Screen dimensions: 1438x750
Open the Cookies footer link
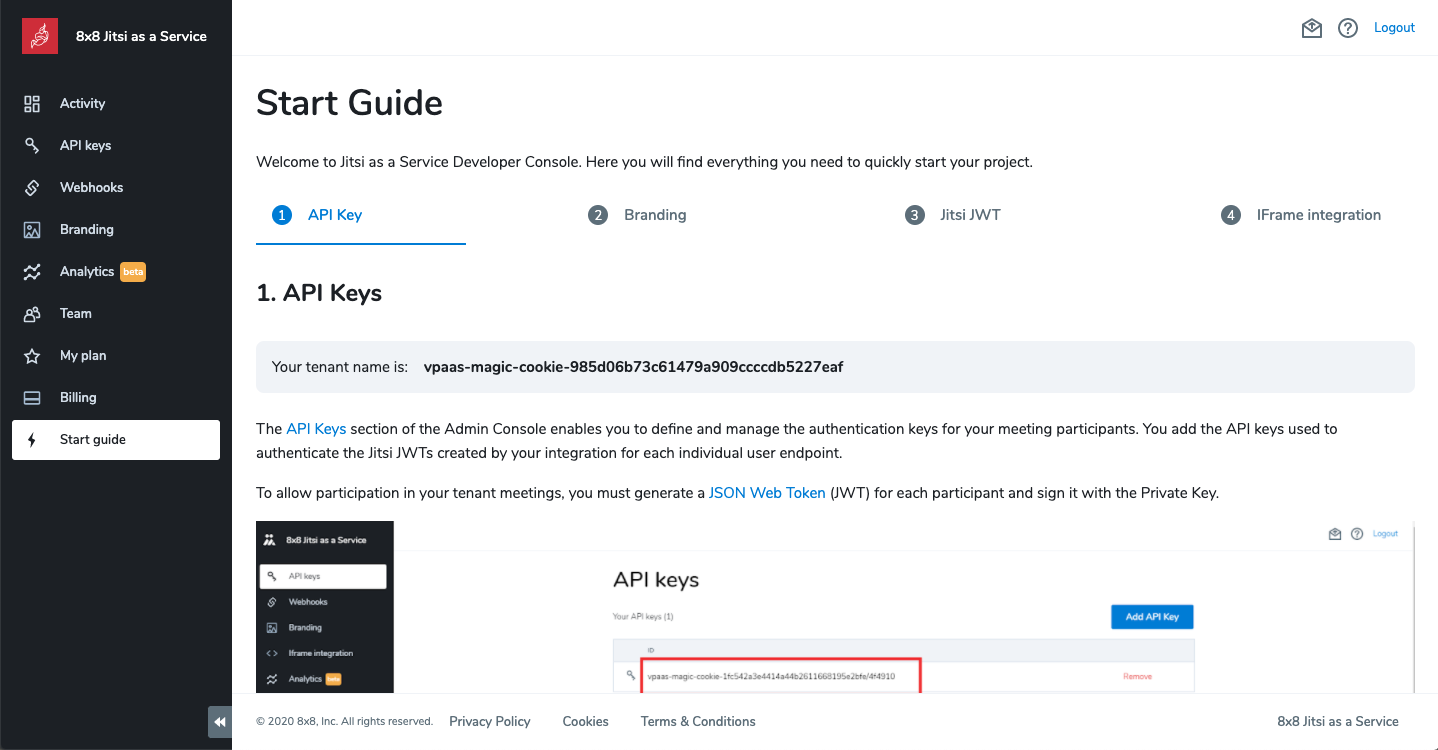pos(586,722)
